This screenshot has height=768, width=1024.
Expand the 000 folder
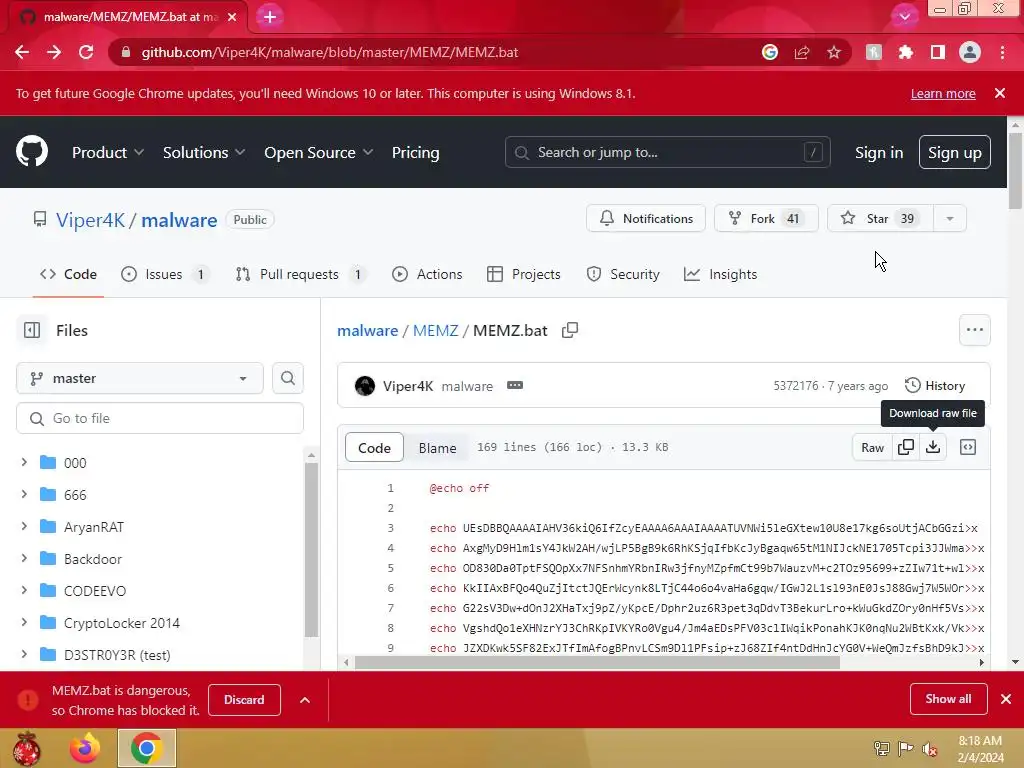tap(24, 462)
